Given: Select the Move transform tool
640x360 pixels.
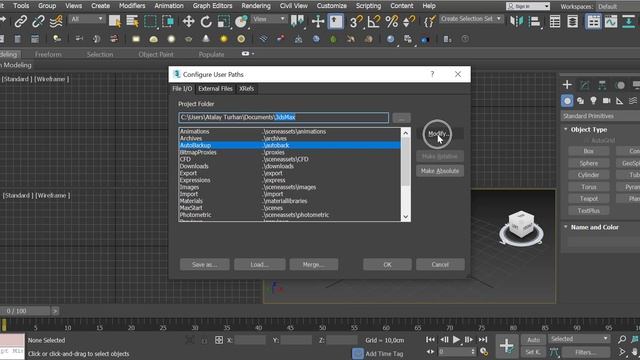Looking at the screenshot, I should [188, 21].
